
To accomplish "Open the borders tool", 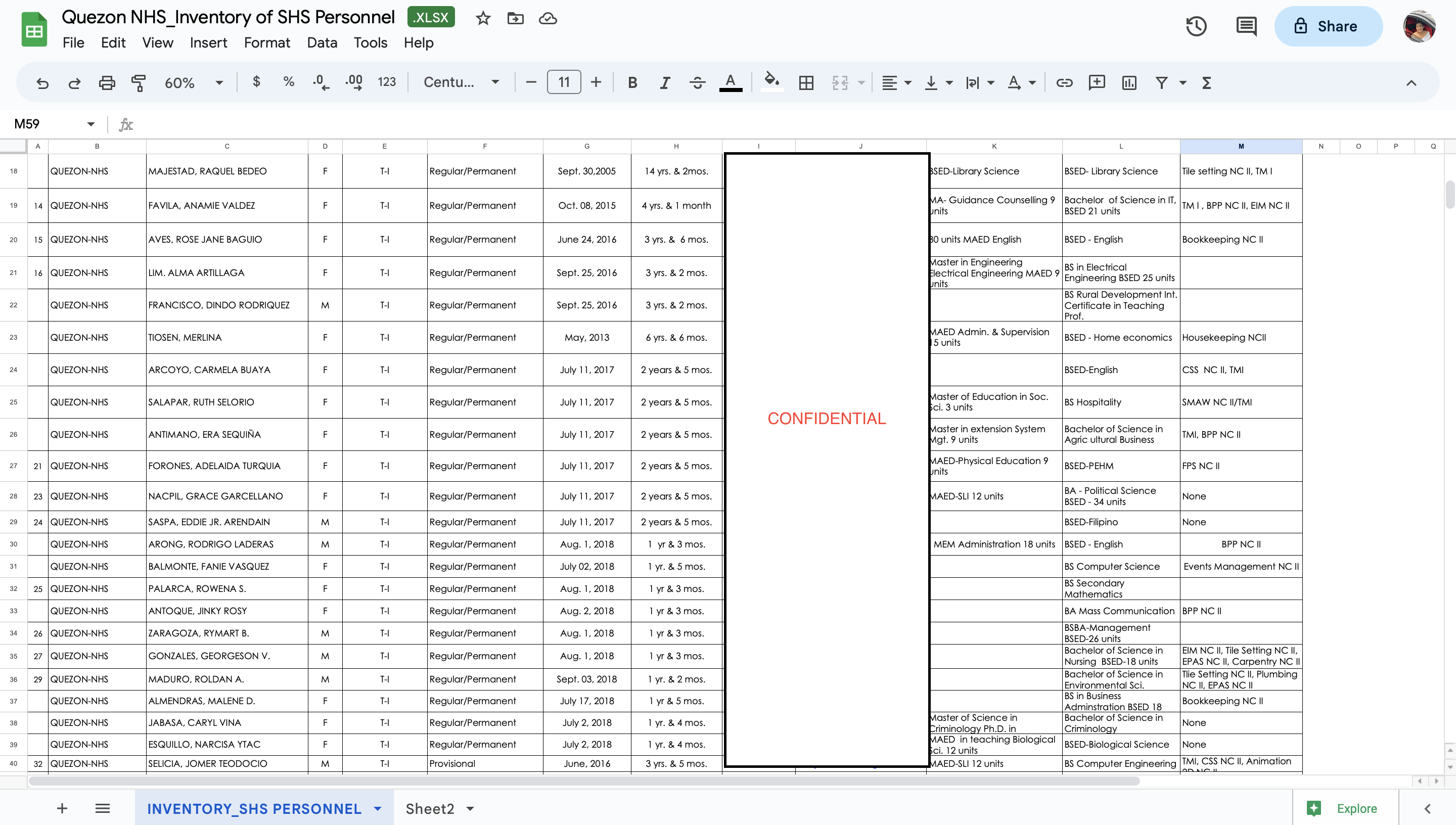I will click(x=806, y=83).
